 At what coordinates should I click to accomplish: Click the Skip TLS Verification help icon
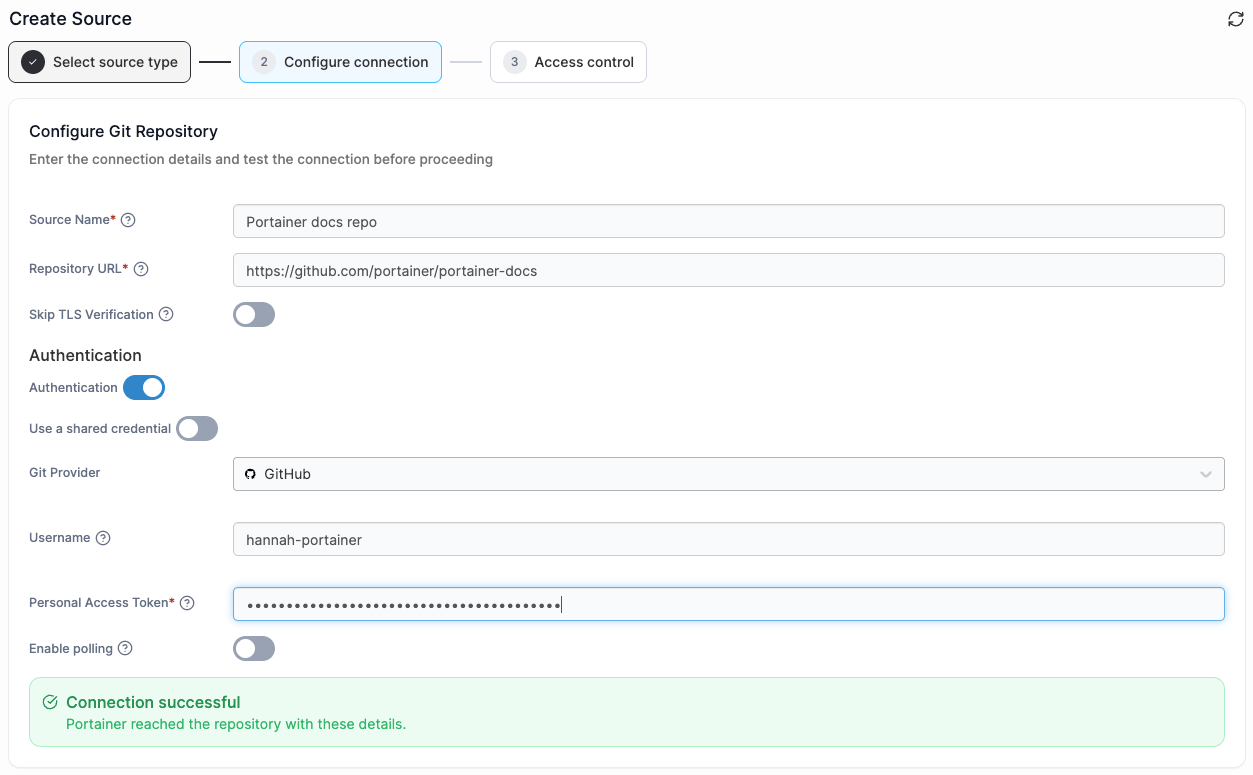166,314
